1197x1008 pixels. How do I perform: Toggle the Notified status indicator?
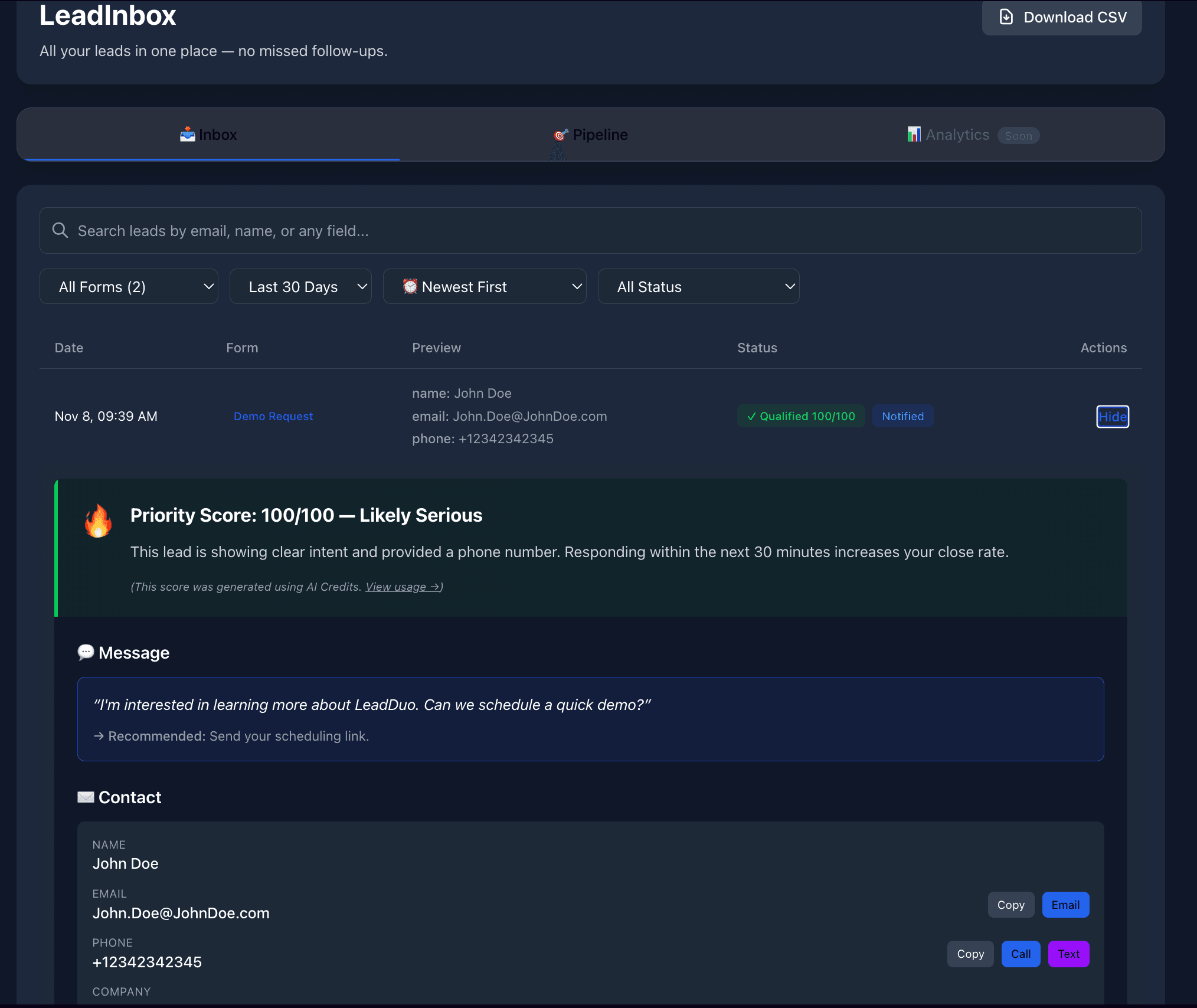tap(902, 416)
